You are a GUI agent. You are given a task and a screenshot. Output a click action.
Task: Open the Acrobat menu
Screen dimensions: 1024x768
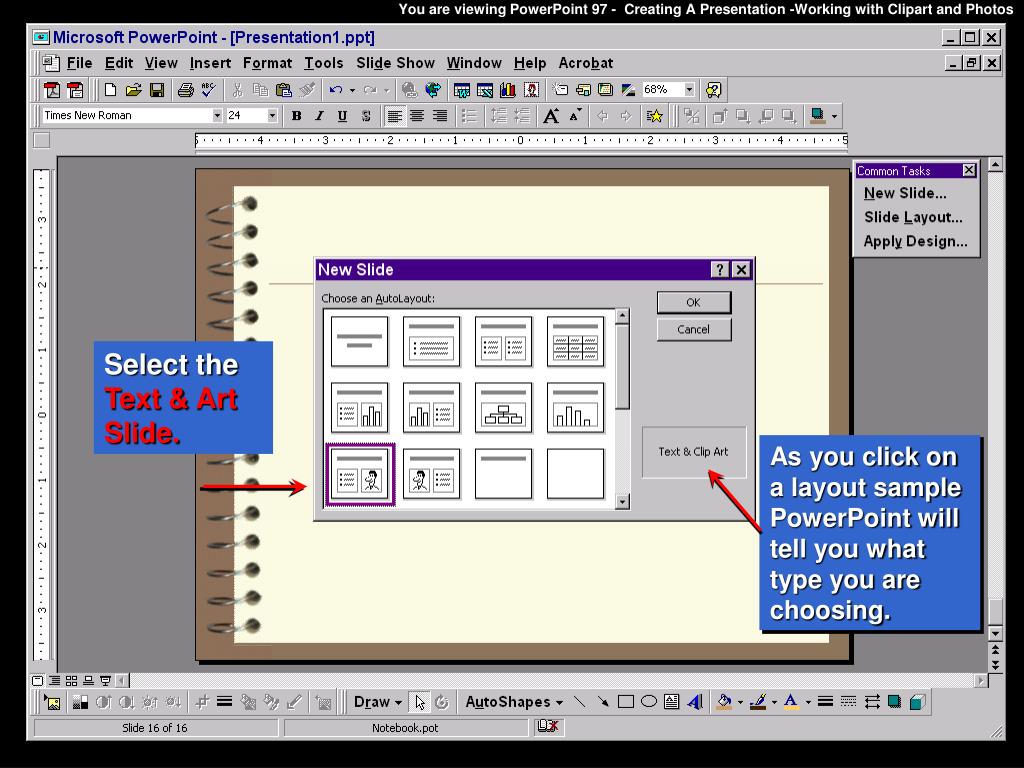point(585,63)
